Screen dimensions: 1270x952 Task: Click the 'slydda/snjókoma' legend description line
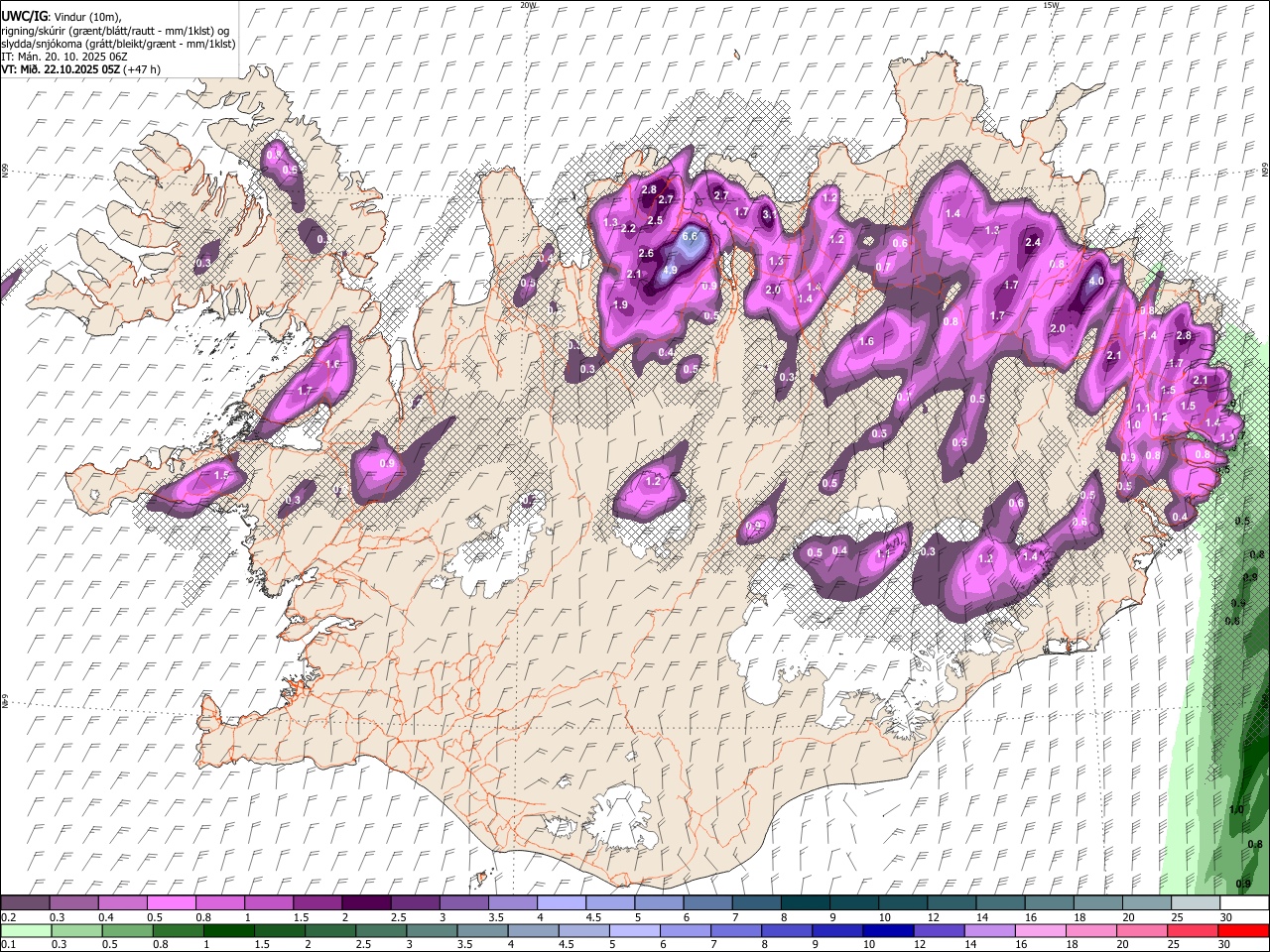(118, 44)
